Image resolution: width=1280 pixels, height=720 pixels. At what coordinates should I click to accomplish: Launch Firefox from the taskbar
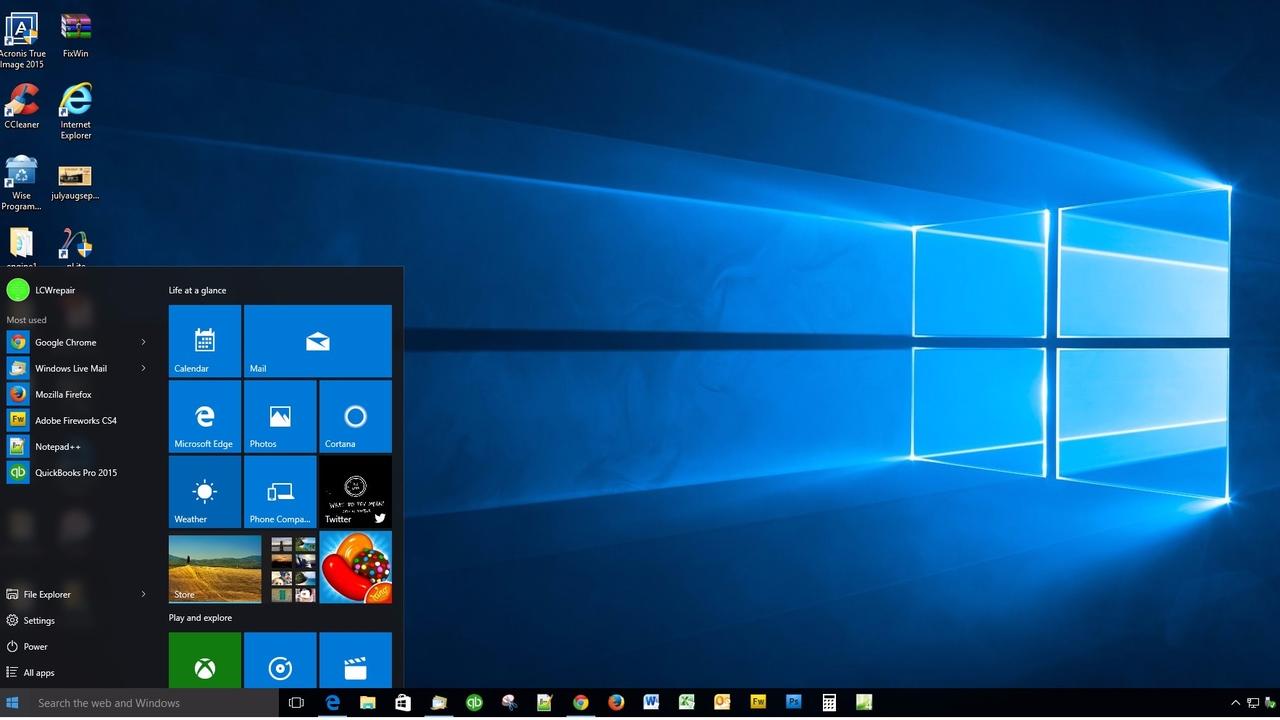[x=616, y=703]
